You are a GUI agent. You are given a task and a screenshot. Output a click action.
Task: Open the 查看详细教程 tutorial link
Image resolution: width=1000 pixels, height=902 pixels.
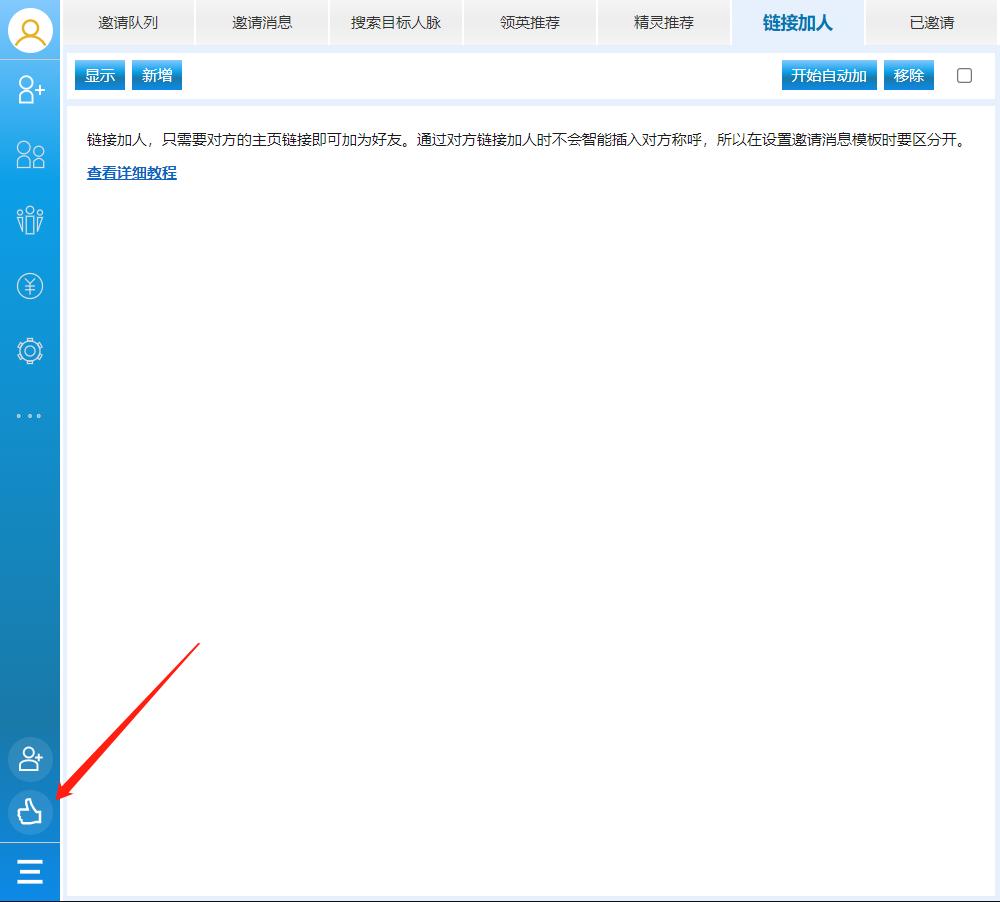(x=130, y=172)
